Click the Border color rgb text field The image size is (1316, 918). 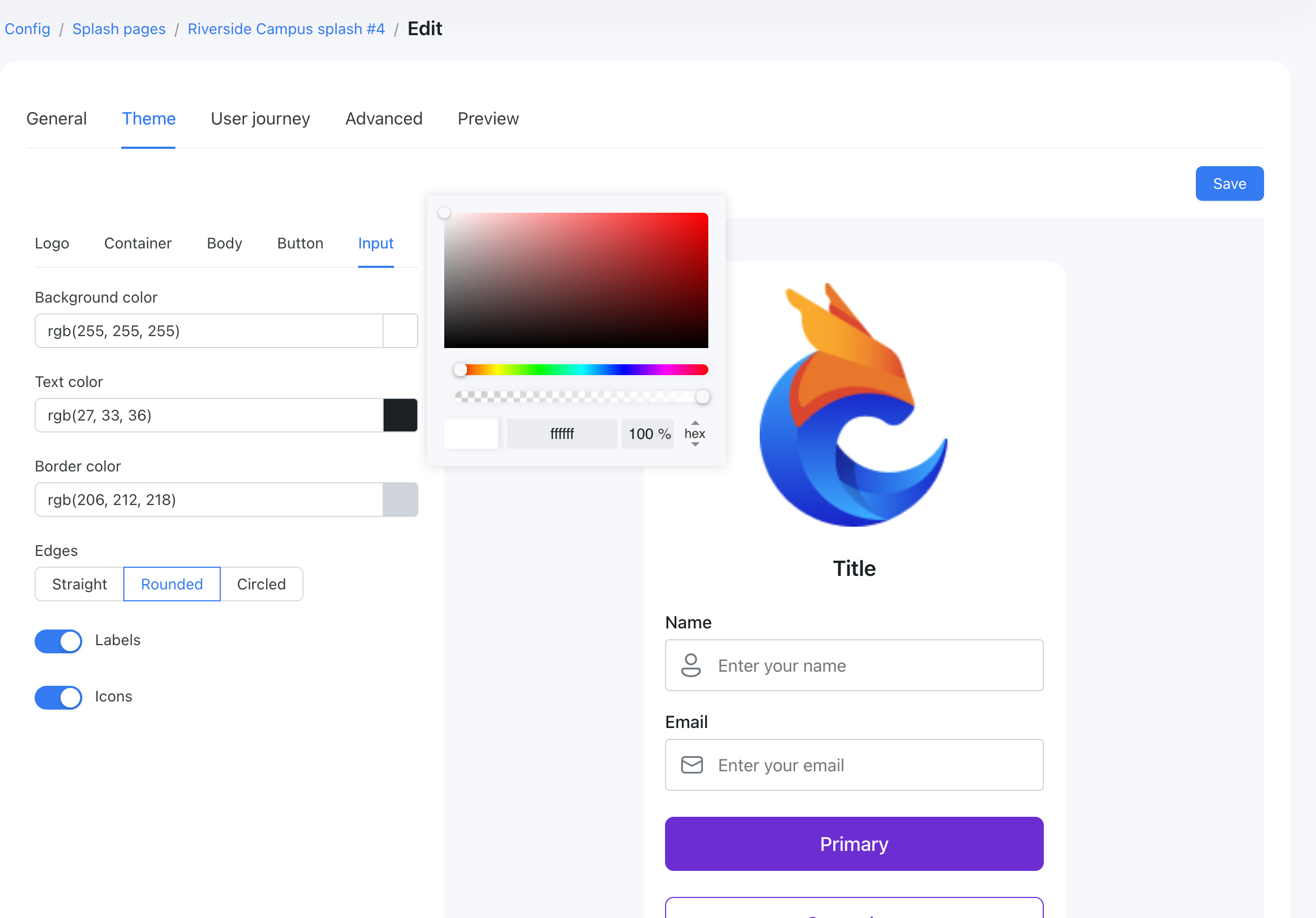click(209, 500)
